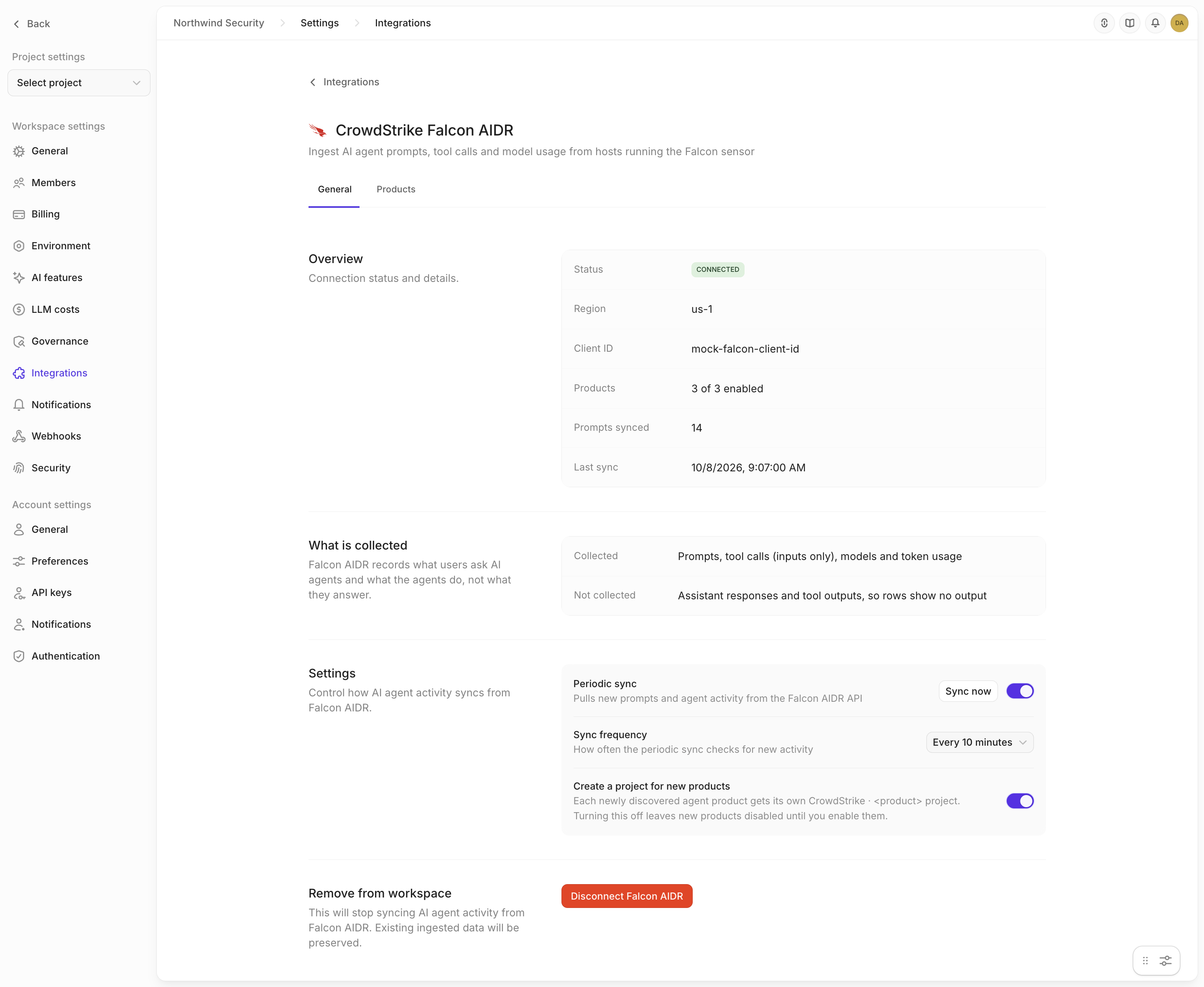This screenshot has height=987, width=1204.
Task: Open account Notifications item in sidebar
Action: point(61,624)
